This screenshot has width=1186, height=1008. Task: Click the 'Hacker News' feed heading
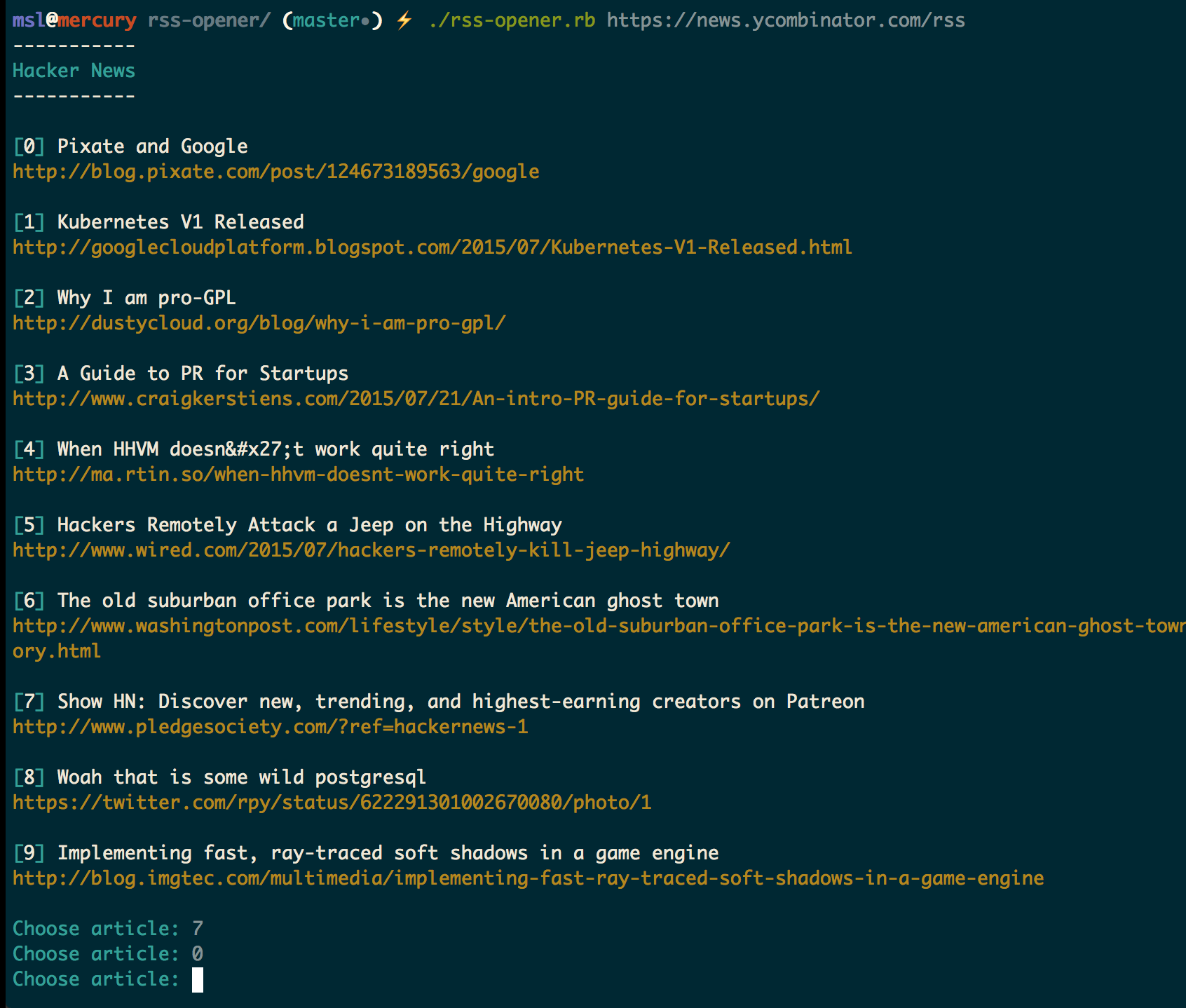[x=74, y=71]
